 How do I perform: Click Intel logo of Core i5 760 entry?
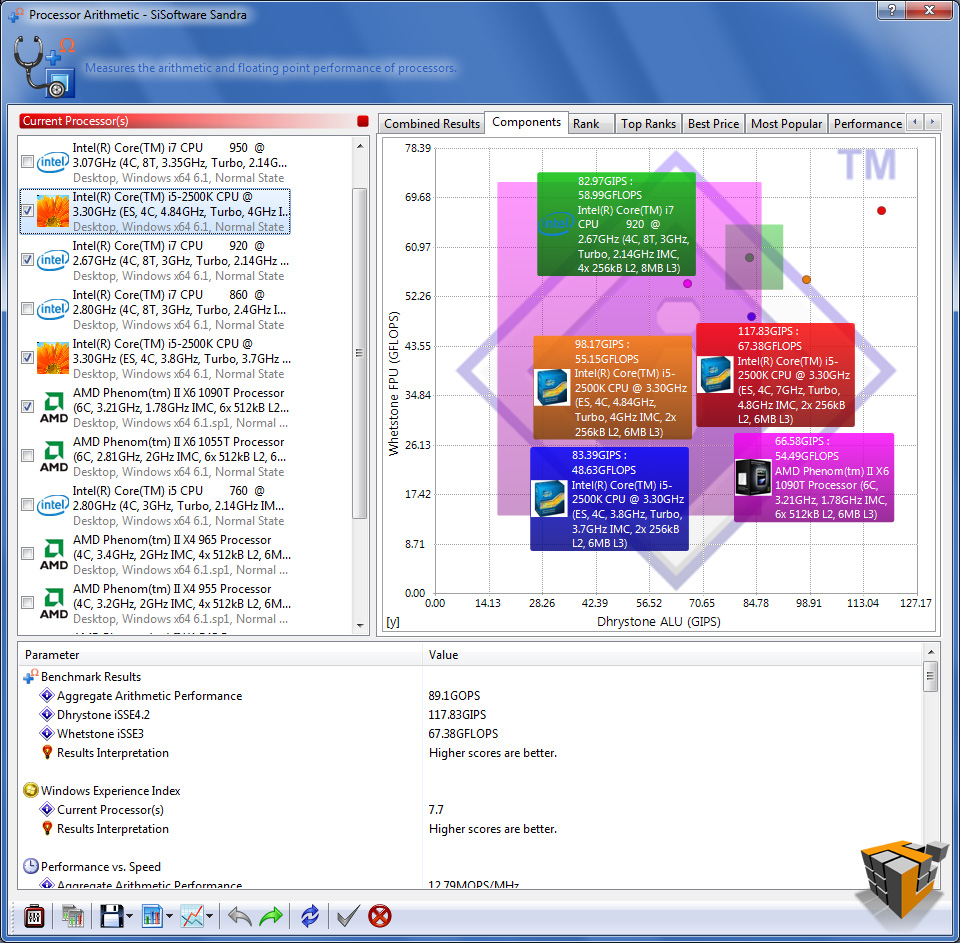53,505
